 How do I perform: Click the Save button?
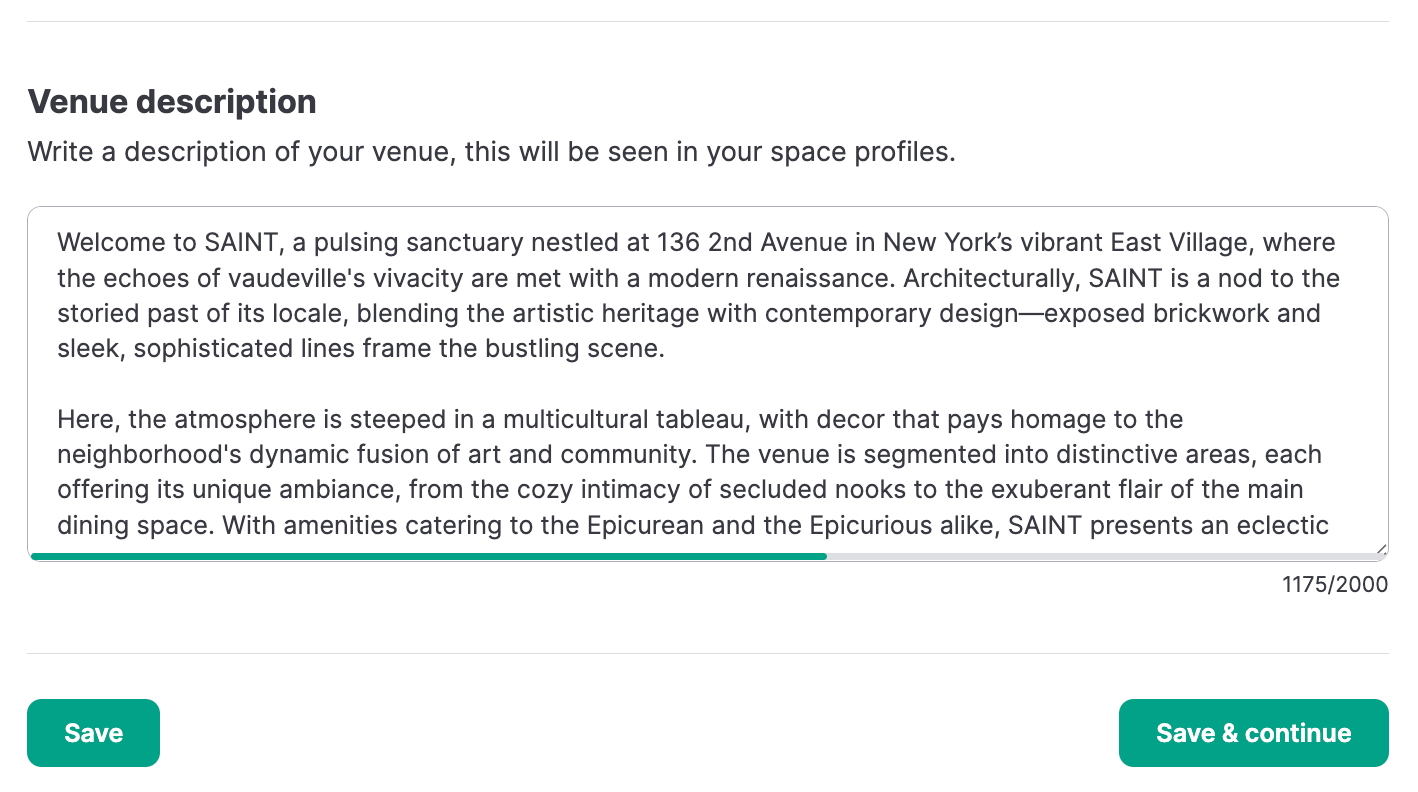click(93, 733)
